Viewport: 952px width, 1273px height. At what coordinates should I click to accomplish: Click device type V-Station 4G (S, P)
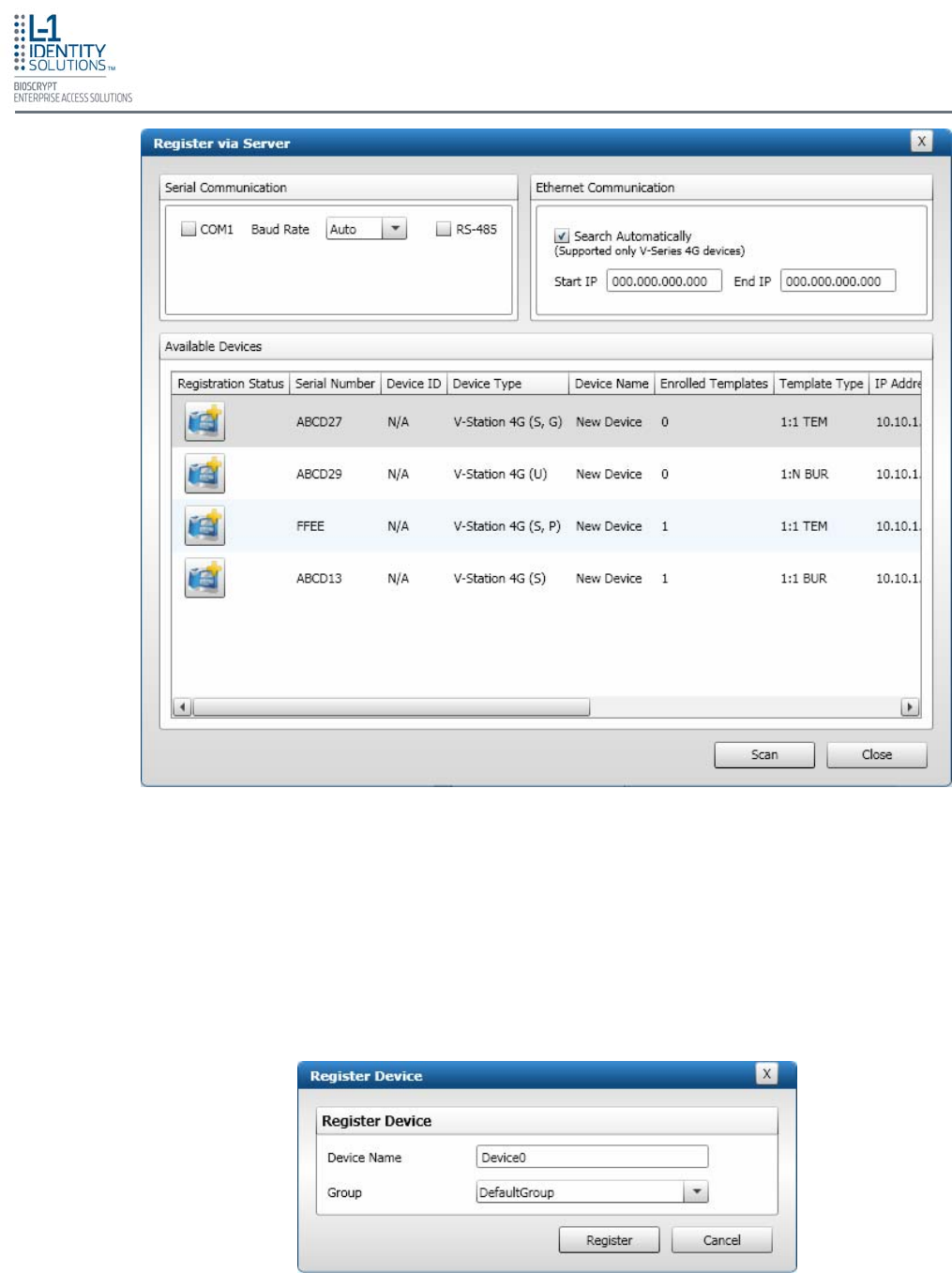tap(506, 526)
